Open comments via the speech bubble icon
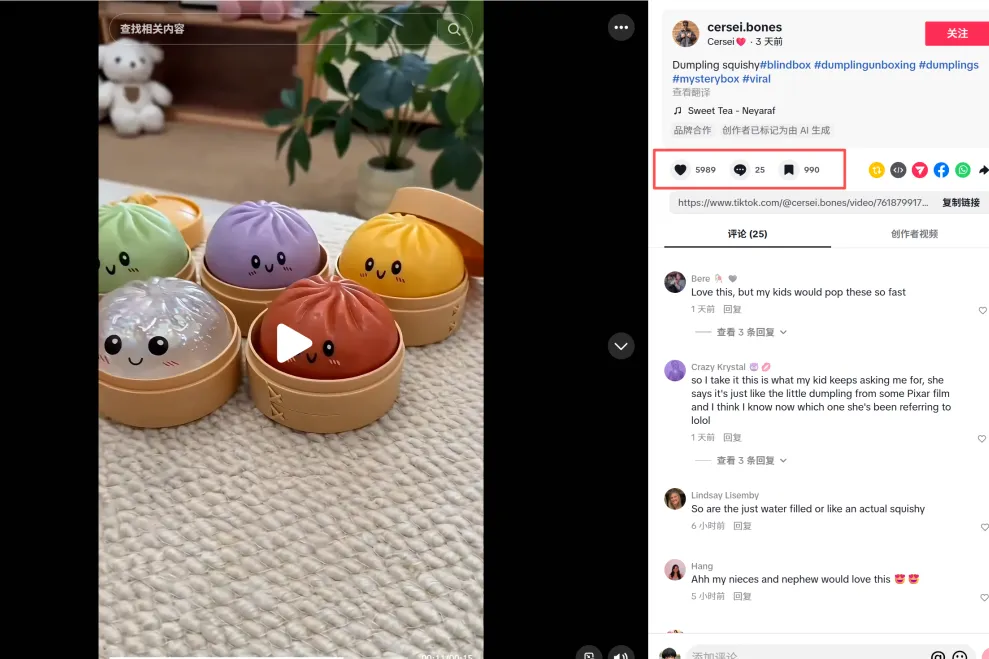The height and width of the screenshot is (659, 989). coord(740,170)
